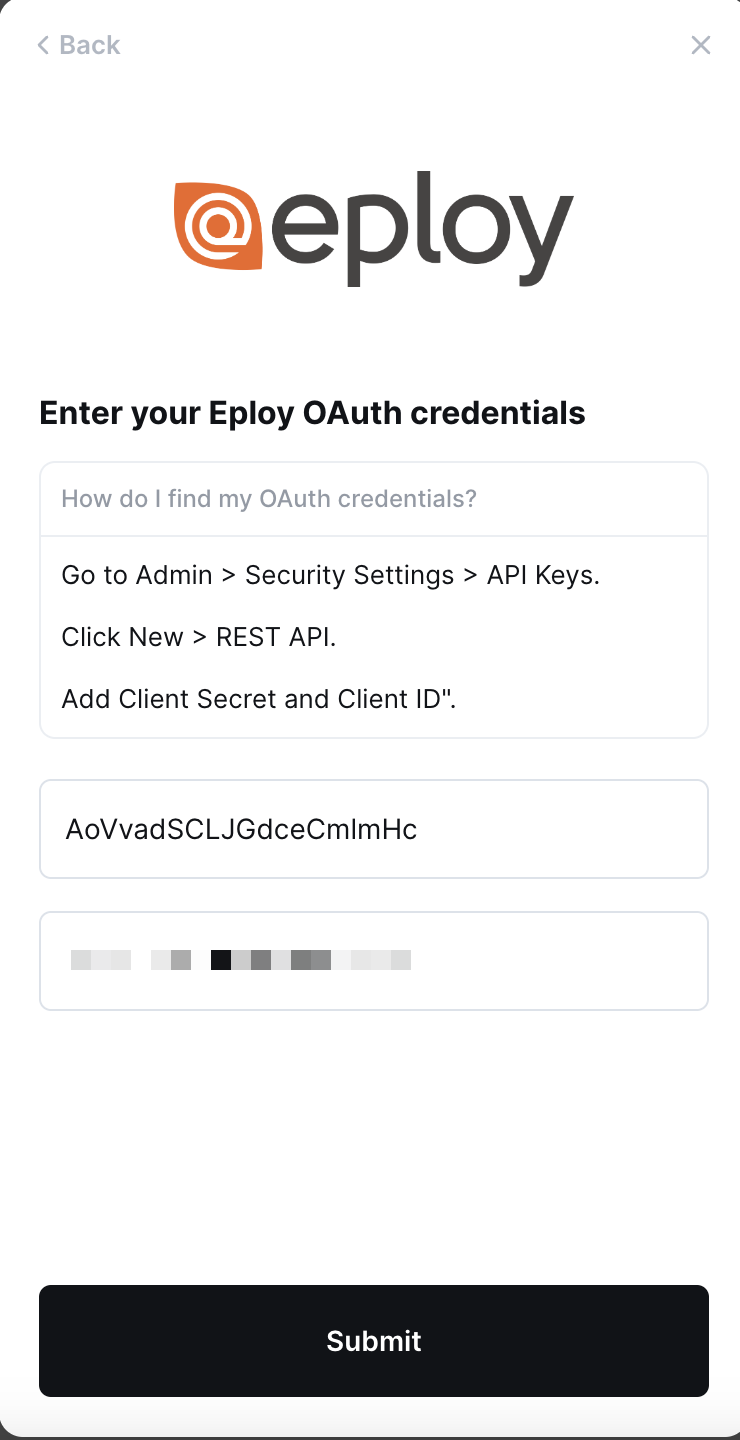740x1440 pixels.
Task: Click the orange Eploy @ logo icon
Action: tap(217, 226)
